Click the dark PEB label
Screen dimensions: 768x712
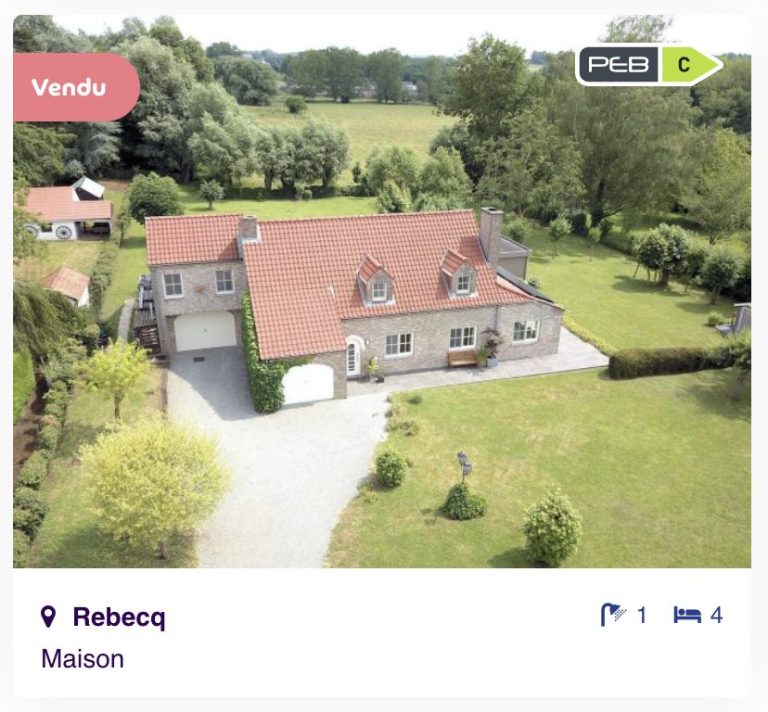click(x=620, y=65)
